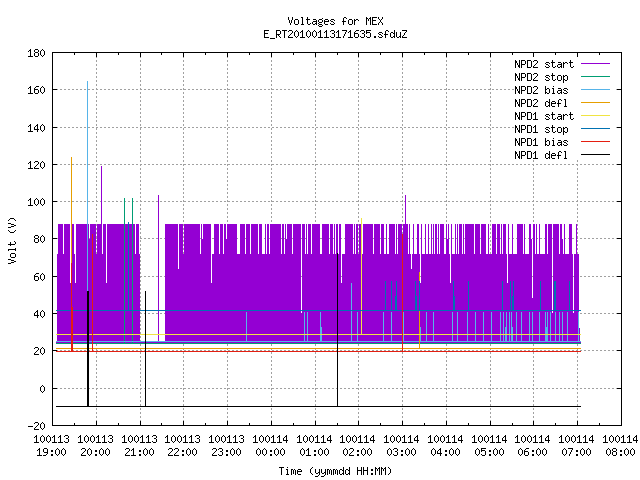640x480 pixels.
Task: Click the x-axis label 100114 01:00
Action: pos(314,446)
